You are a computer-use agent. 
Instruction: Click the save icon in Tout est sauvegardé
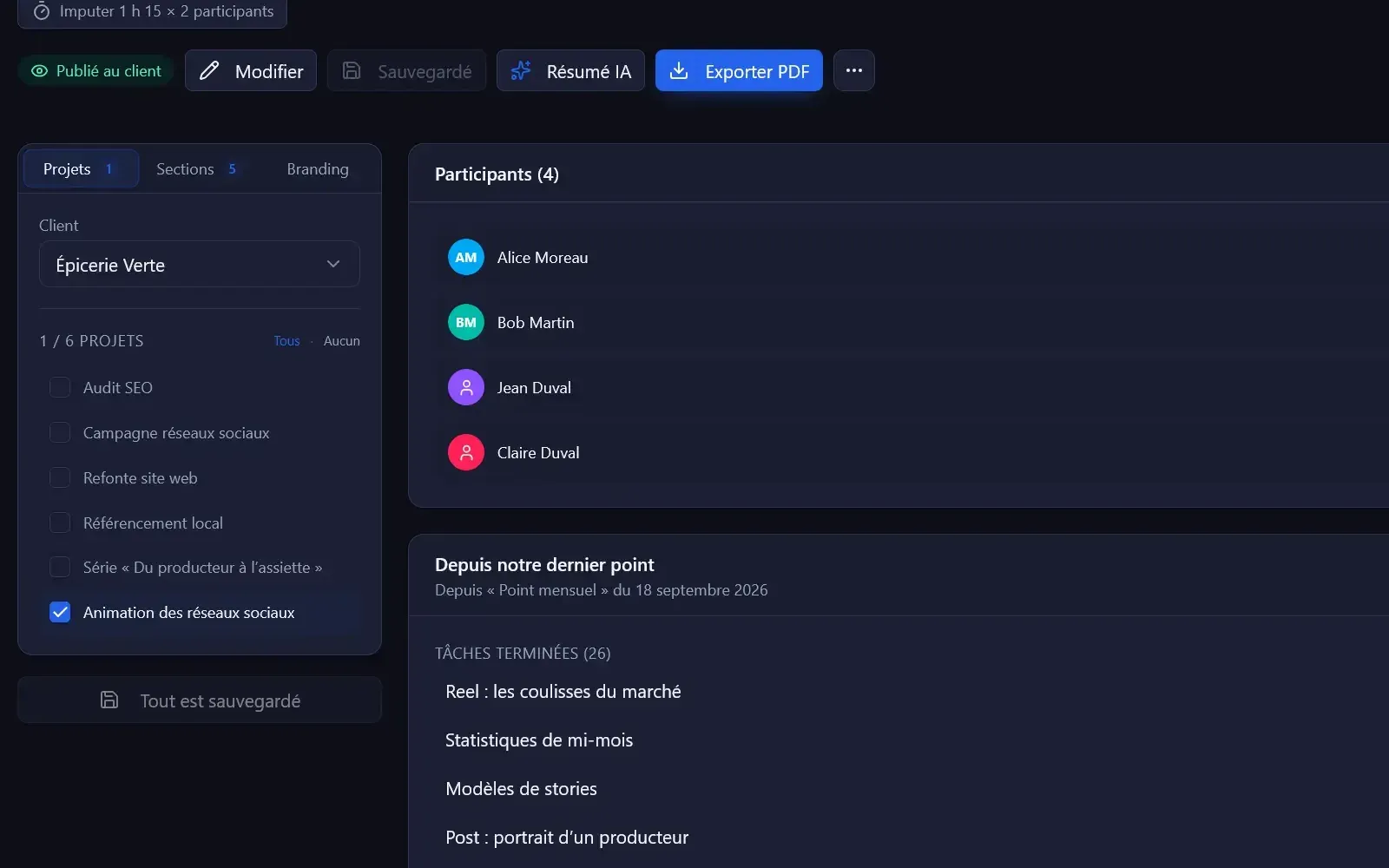(x=109, y=700)
